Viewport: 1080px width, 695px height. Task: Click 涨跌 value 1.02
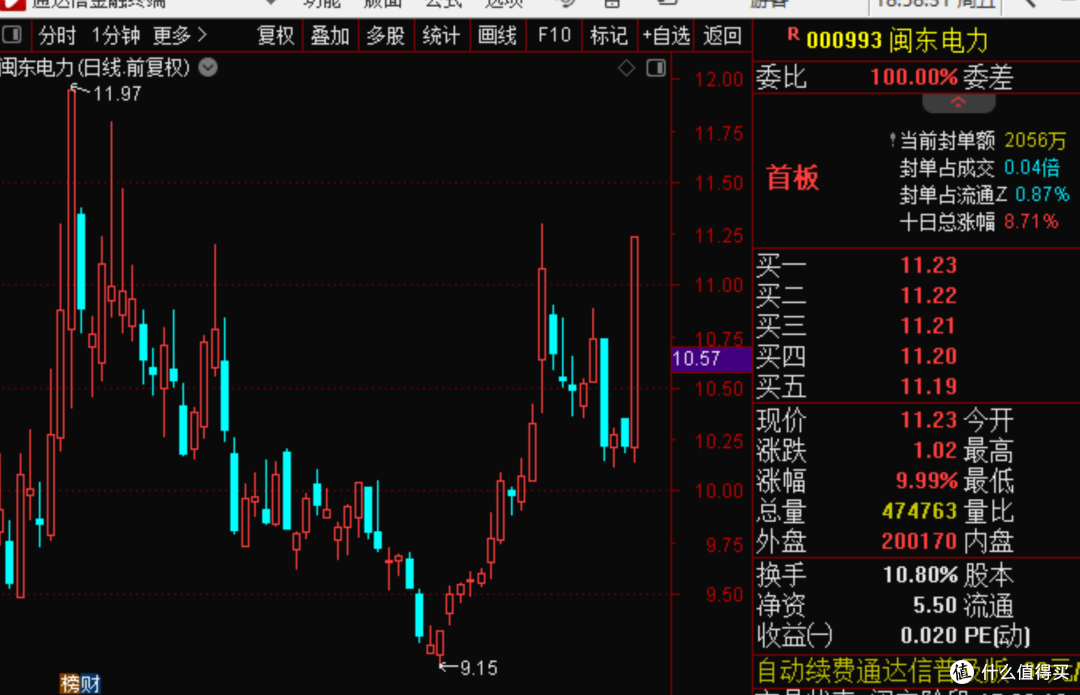935,450
